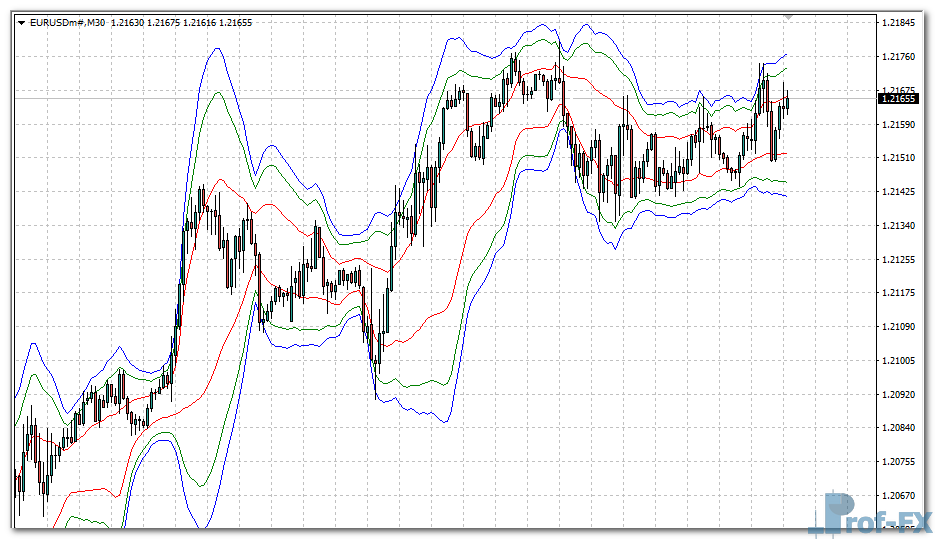
Task: Click the gray chart shift marker triangle
Action: pos(789,17)
